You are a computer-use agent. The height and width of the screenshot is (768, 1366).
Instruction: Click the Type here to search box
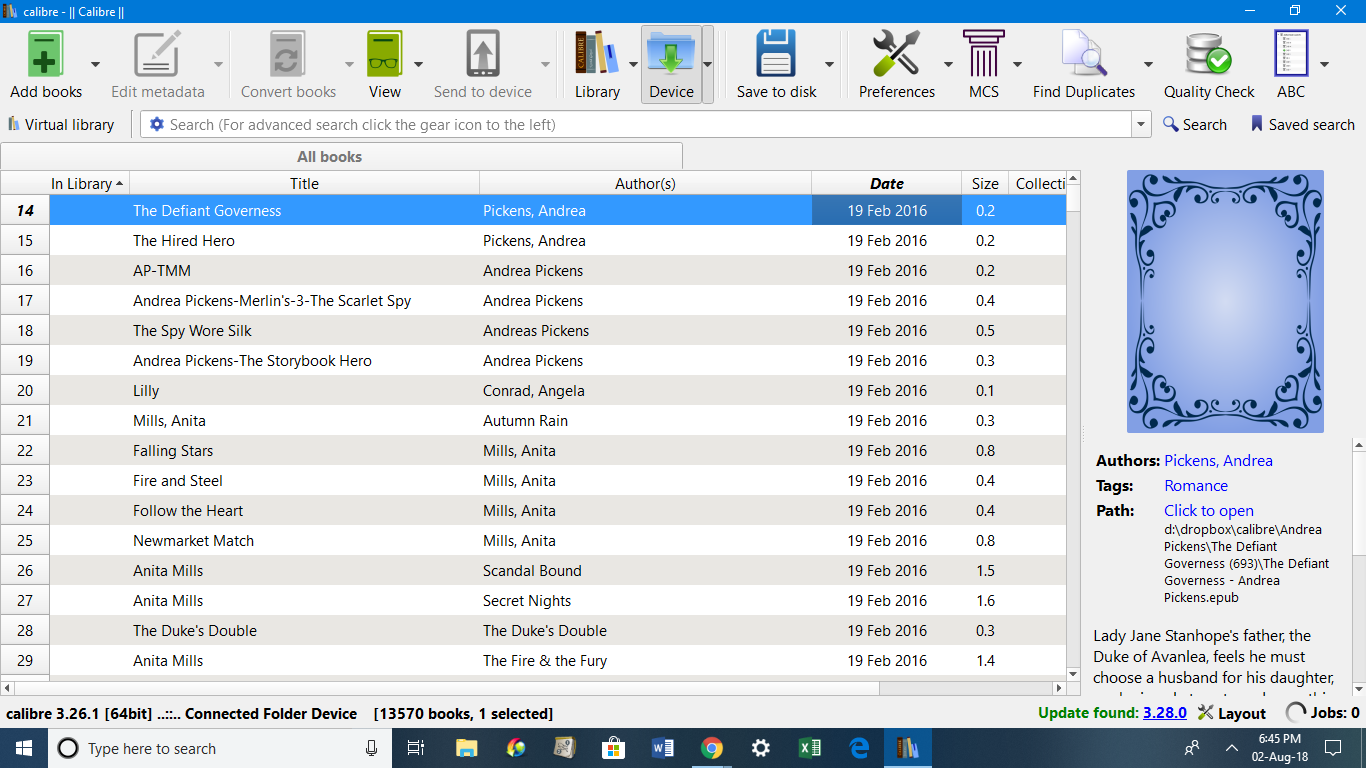220,748
